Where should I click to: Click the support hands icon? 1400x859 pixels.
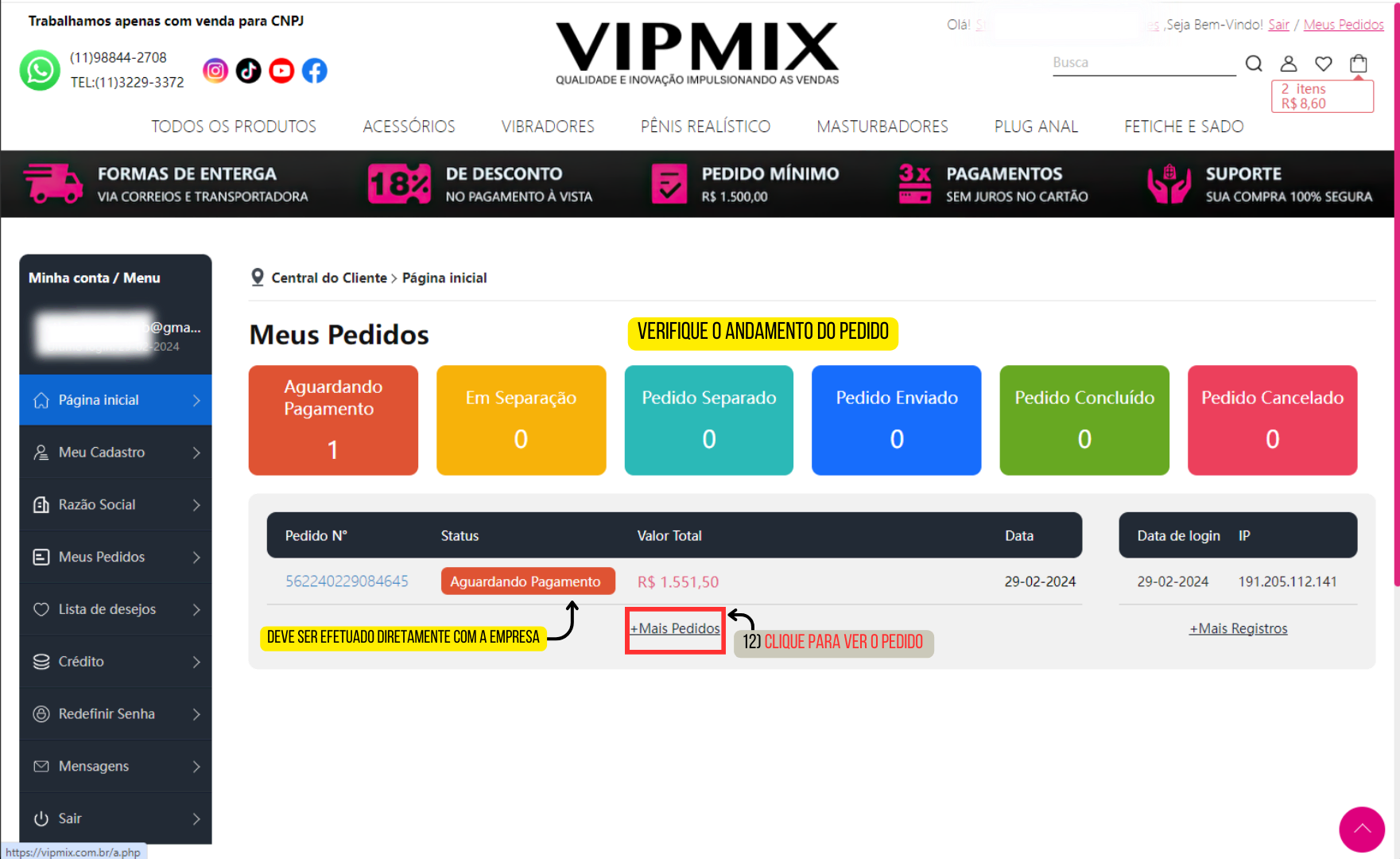1169,184
